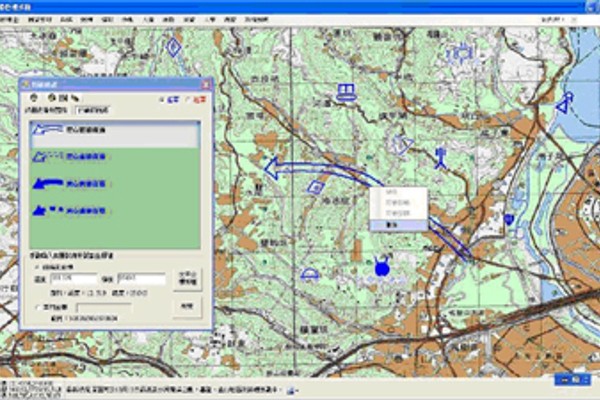Close the symbol dialog with its red X
Screen dimensions: 600x400
[x=205, y=84]
